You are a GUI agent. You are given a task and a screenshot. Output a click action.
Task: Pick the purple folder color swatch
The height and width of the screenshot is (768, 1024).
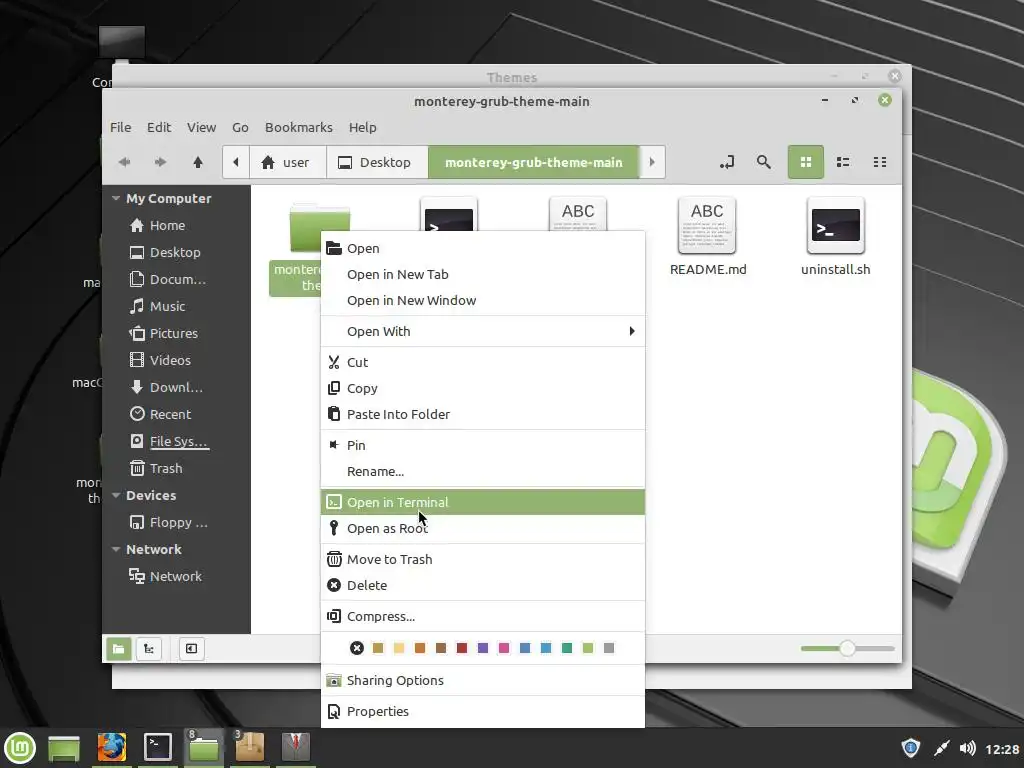pos(483,648)
